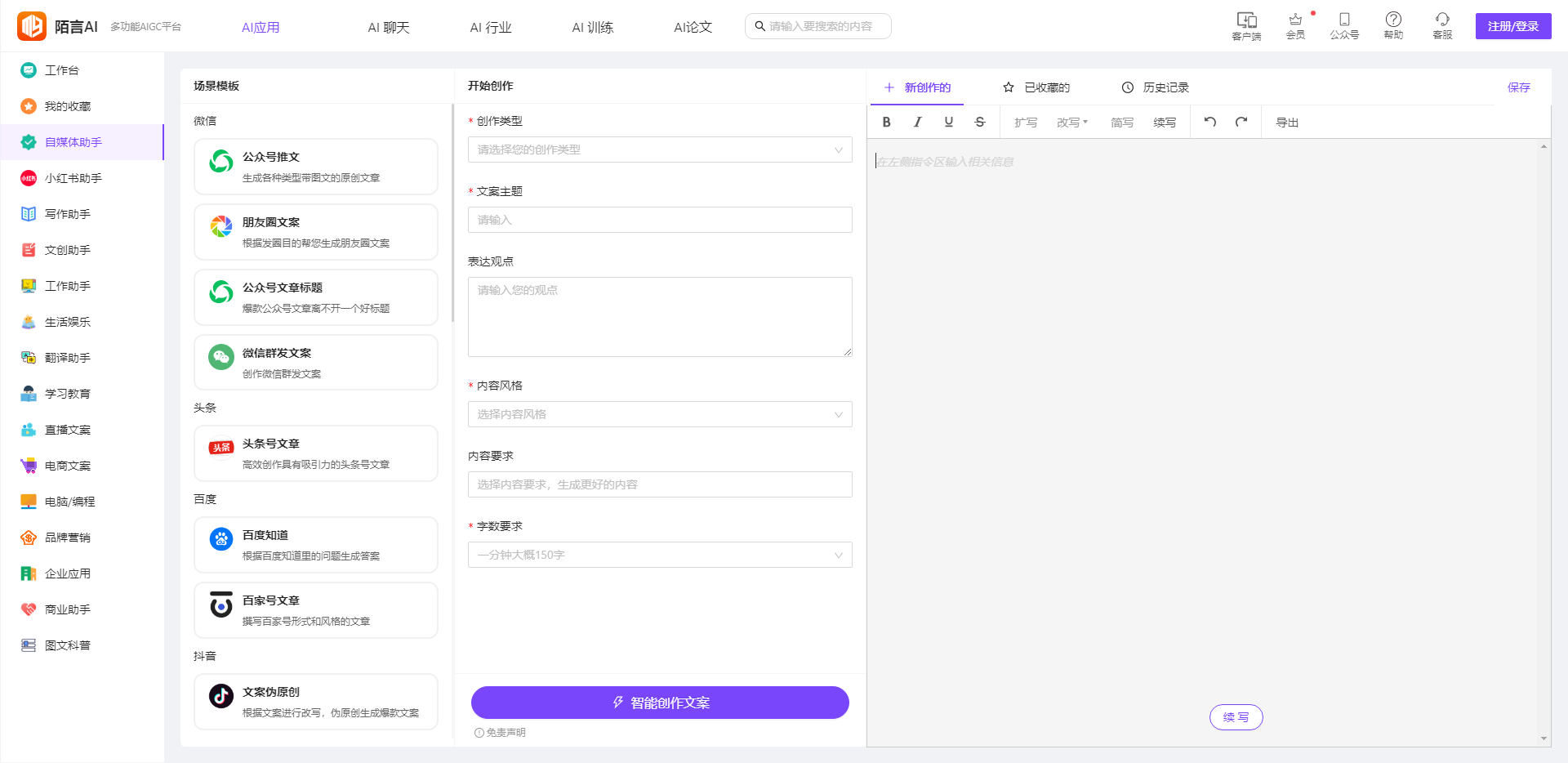Click the round 续写 button below editor

[1236, 717]
